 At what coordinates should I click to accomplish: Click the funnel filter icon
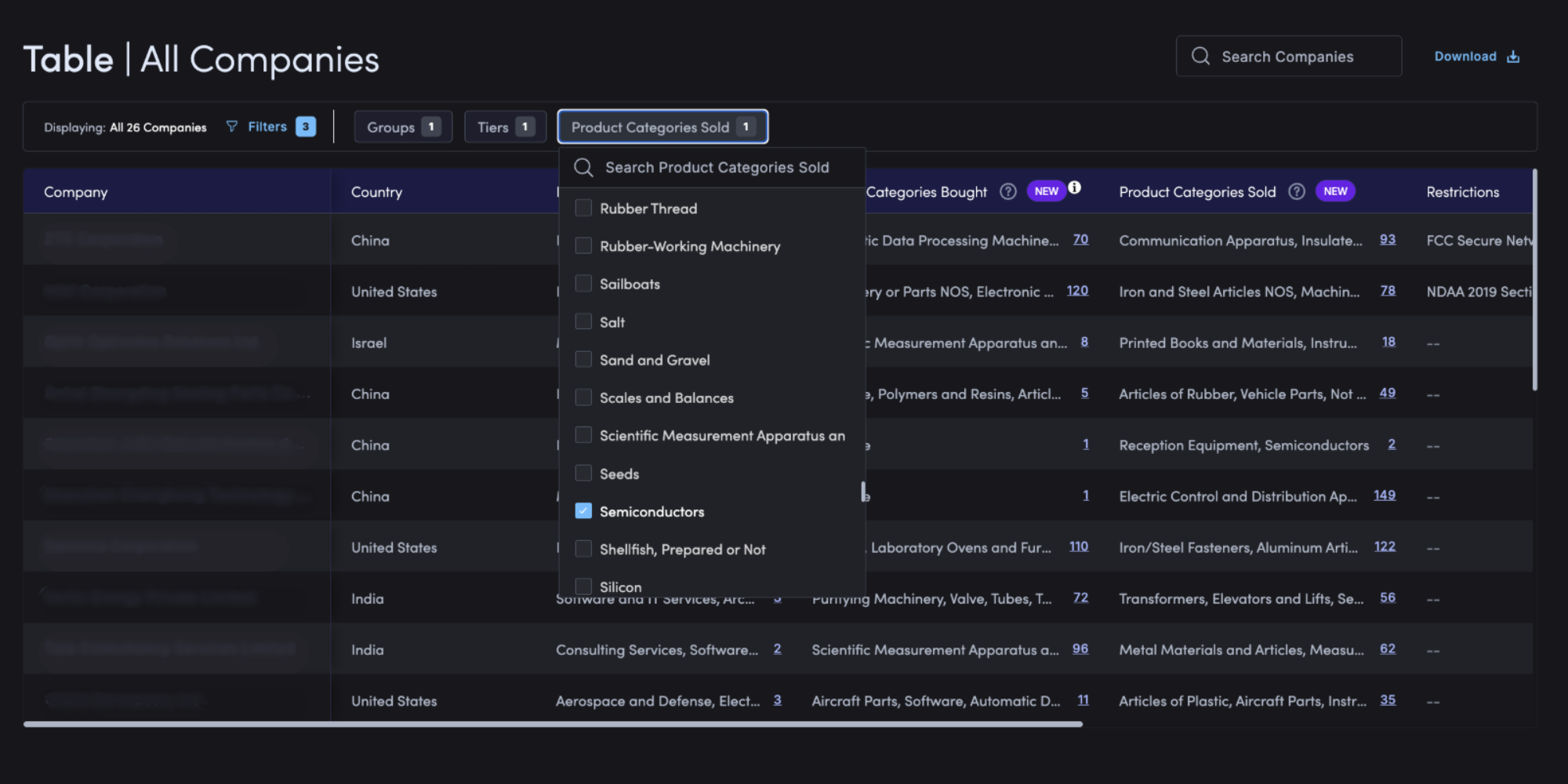232,126
